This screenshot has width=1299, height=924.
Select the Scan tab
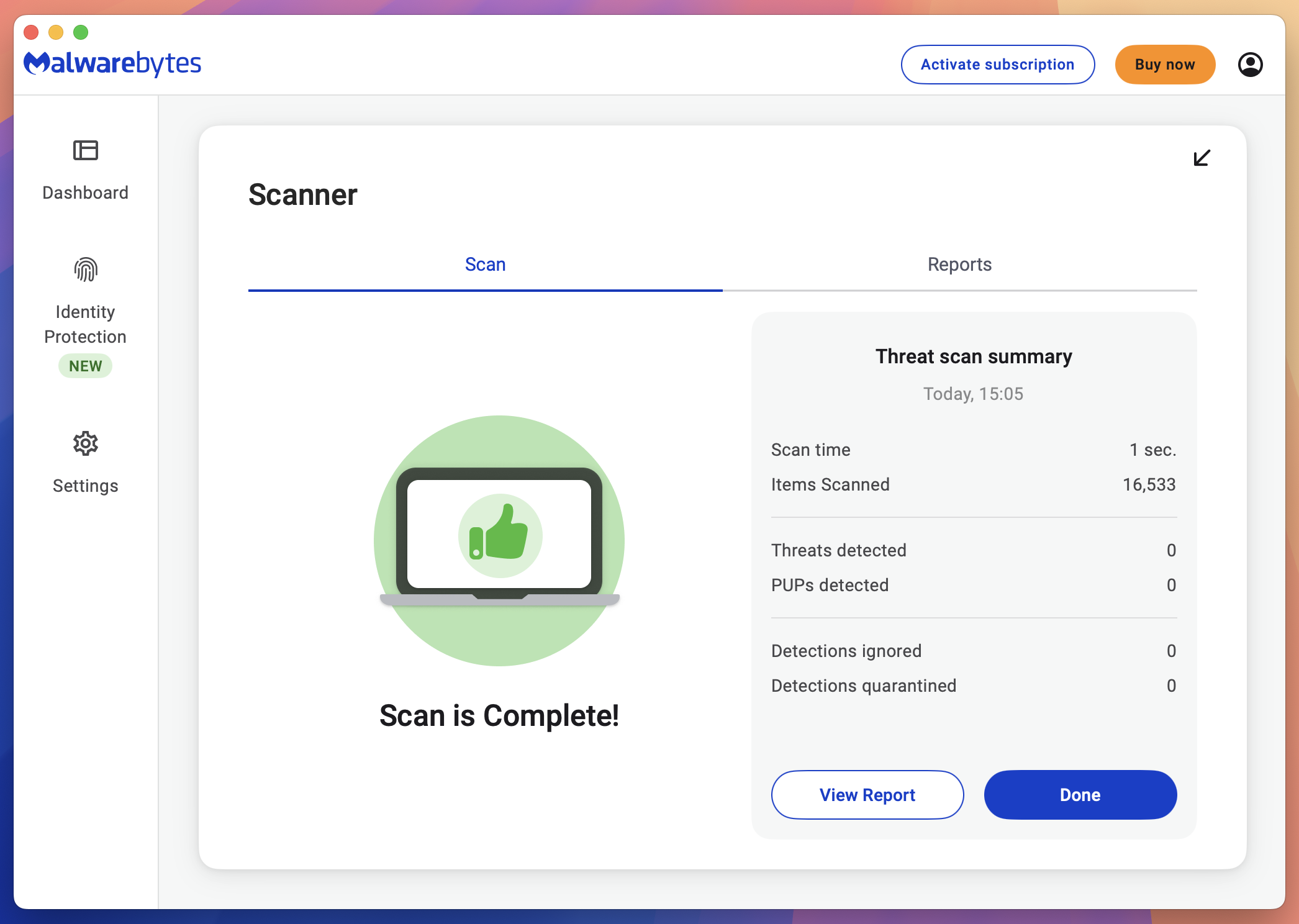click(485, 265)
